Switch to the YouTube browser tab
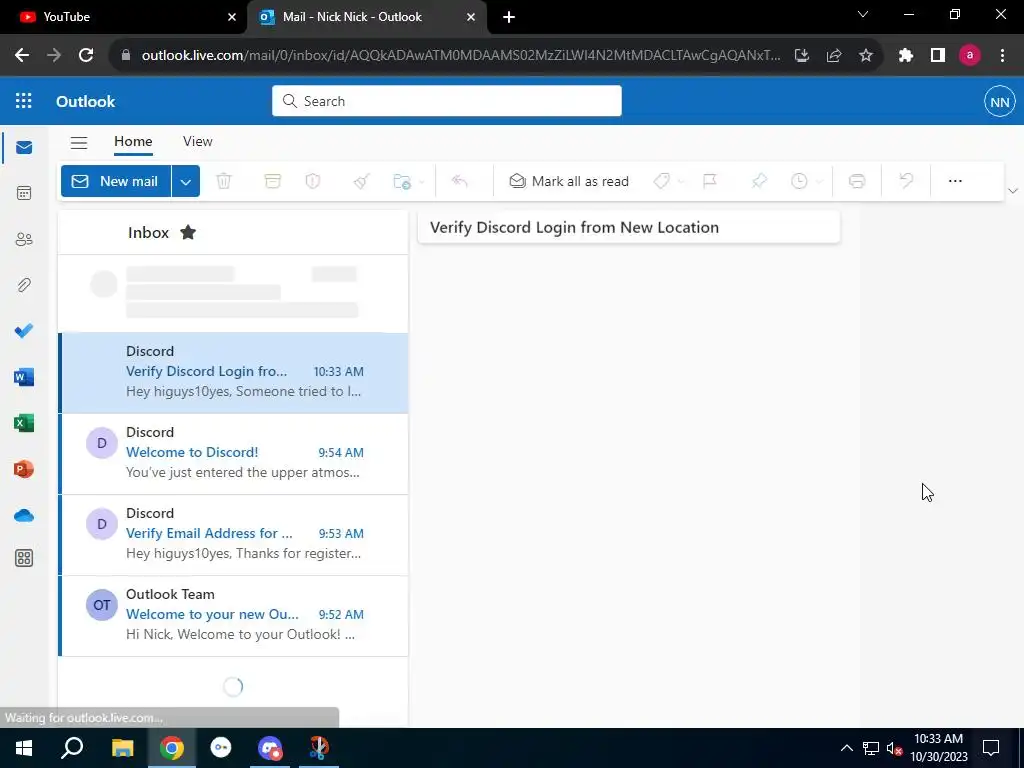 pos(124,17)
